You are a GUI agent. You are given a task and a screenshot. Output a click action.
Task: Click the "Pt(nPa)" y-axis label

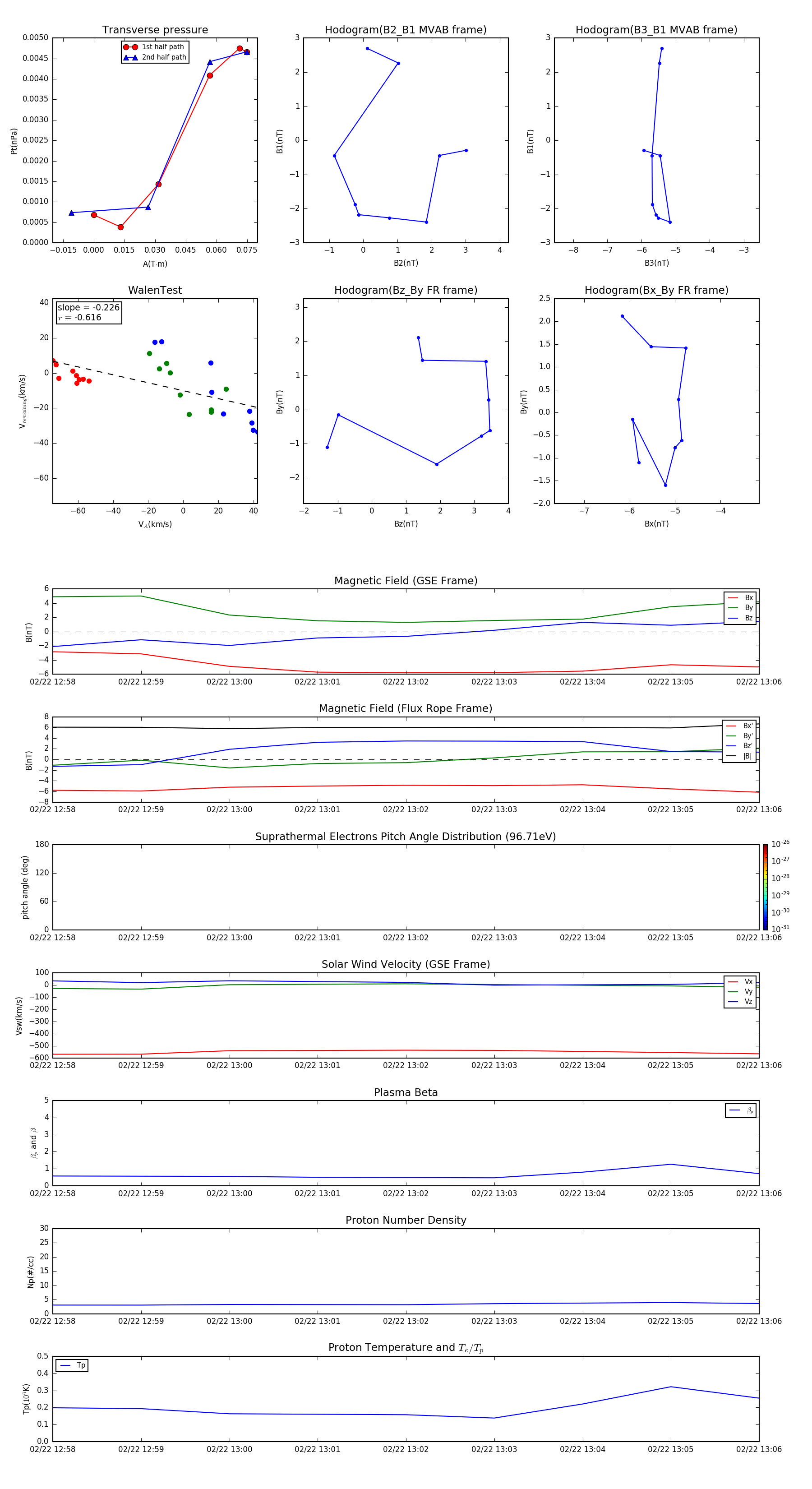coord(14,141)
